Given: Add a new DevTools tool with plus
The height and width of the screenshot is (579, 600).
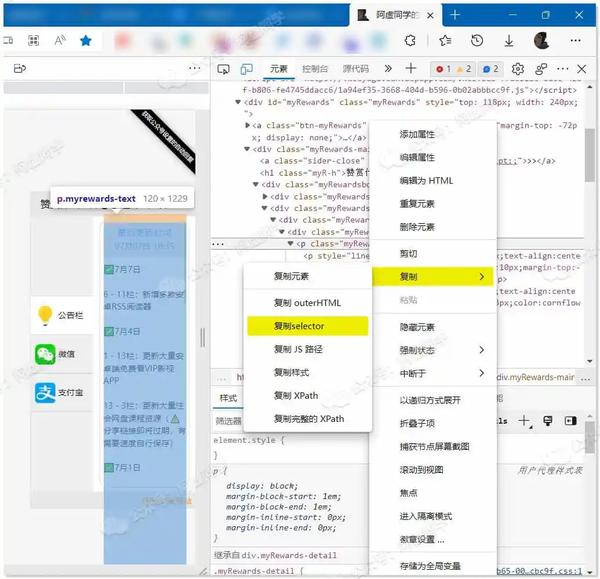Looking at the screenshot, I should pos(411,69).
